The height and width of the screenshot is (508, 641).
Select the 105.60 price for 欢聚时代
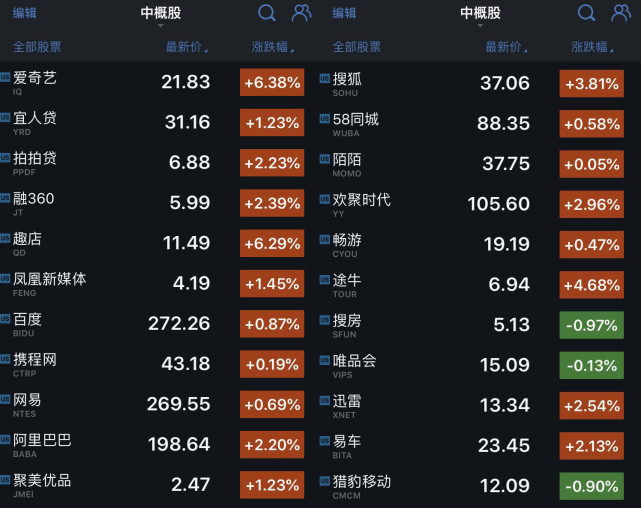pos(499,204)
